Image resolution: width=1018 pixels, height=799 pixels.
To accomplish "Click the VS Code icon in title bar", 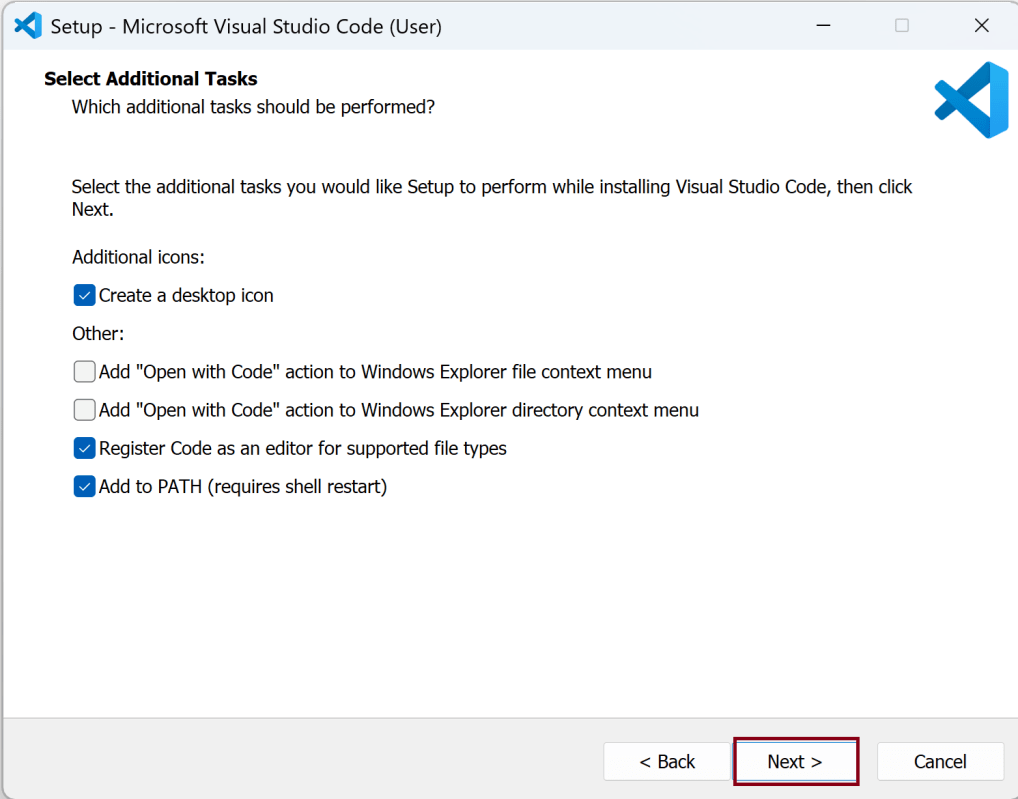I will [x=28, y=26].
